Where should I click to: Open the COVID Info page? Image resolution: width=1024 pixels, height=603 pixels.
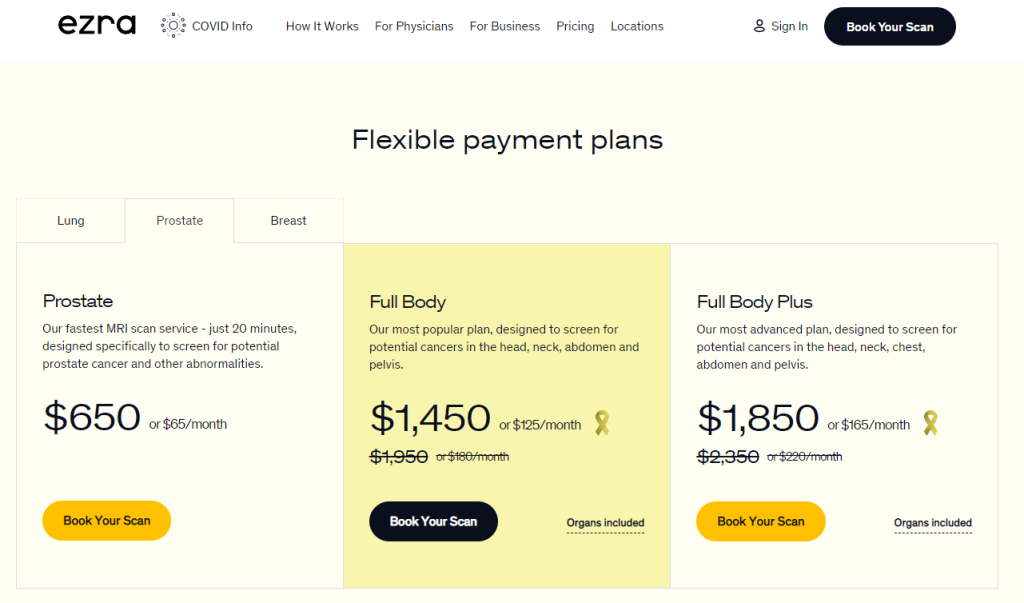222,26
